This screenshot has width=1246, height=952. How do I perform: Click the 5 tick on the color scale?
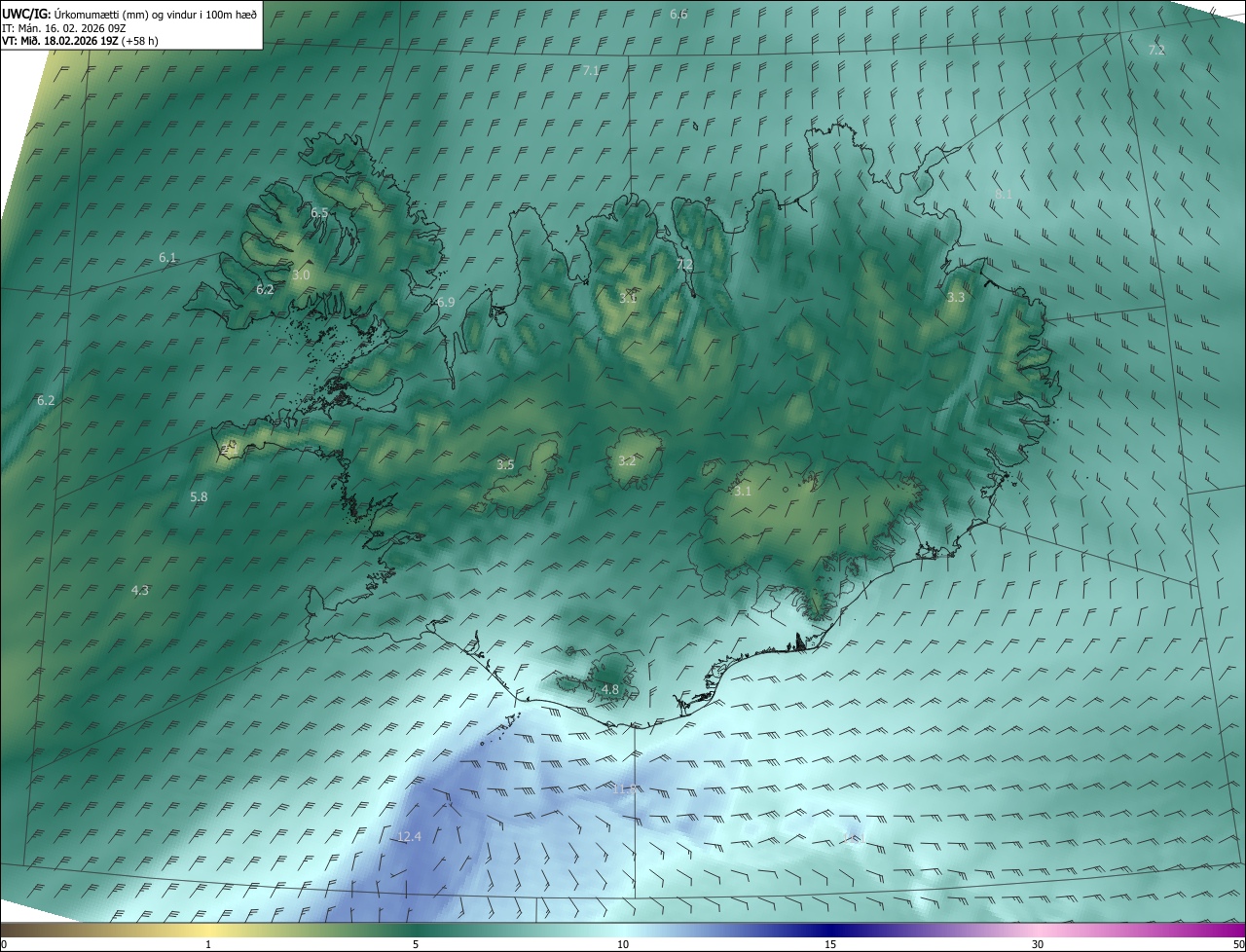[416, 944]
